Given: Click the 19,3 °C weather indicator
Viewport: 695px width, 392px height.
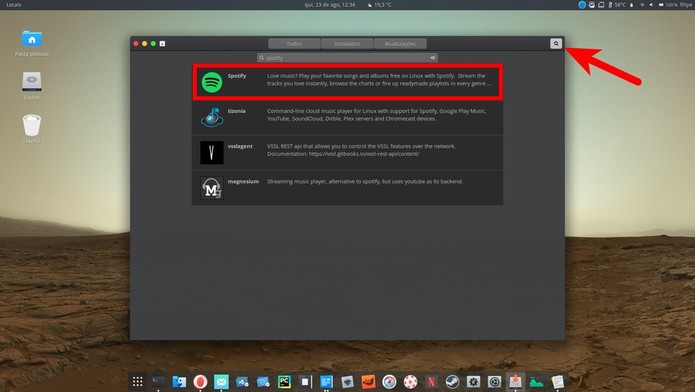Looking at the screenshot, I should point(379,5).
